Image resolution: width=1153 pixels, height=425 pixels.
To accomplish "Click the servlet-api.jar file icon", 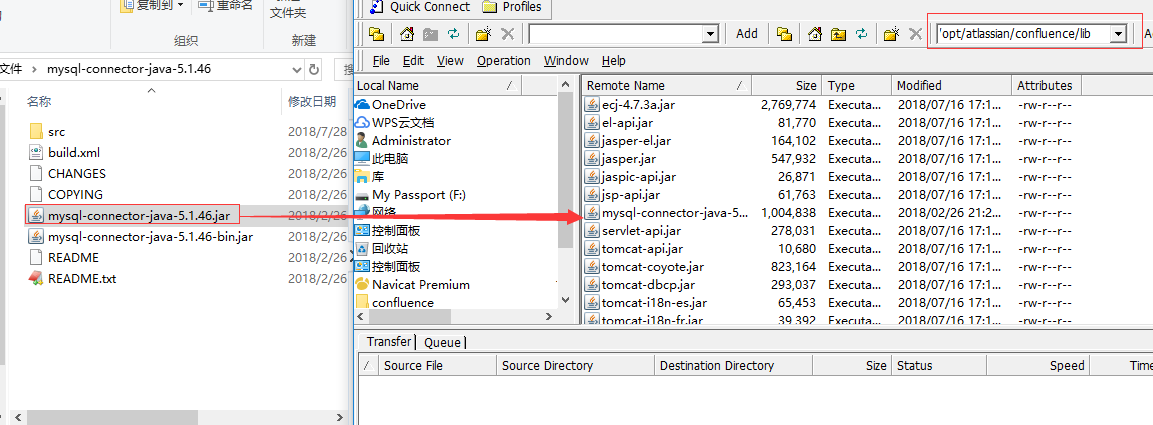I will coord(592,230).
